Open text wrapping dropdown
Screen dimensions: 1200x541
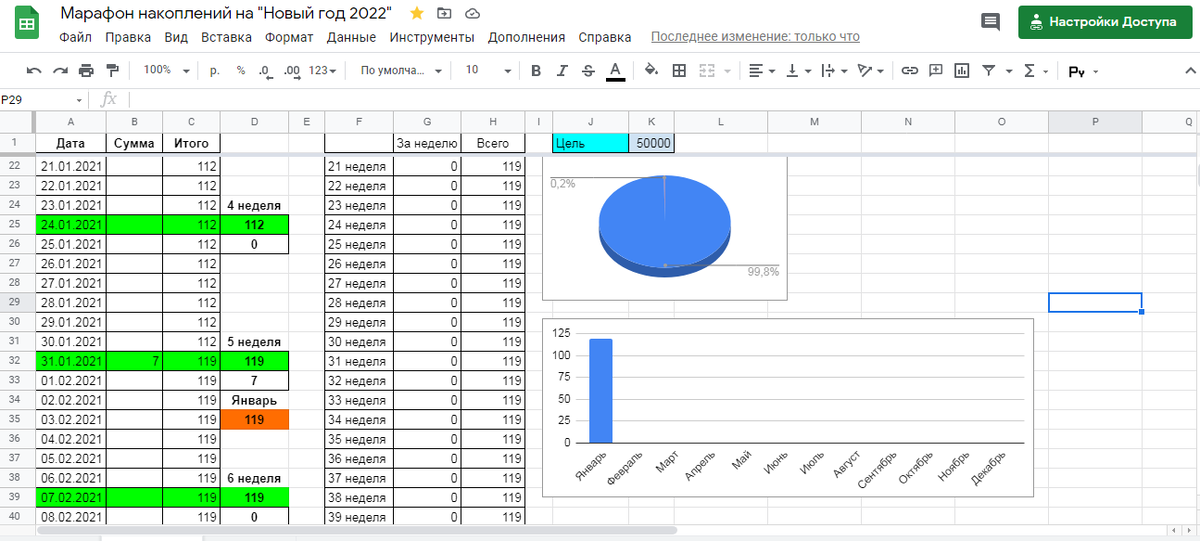[833, 71]
